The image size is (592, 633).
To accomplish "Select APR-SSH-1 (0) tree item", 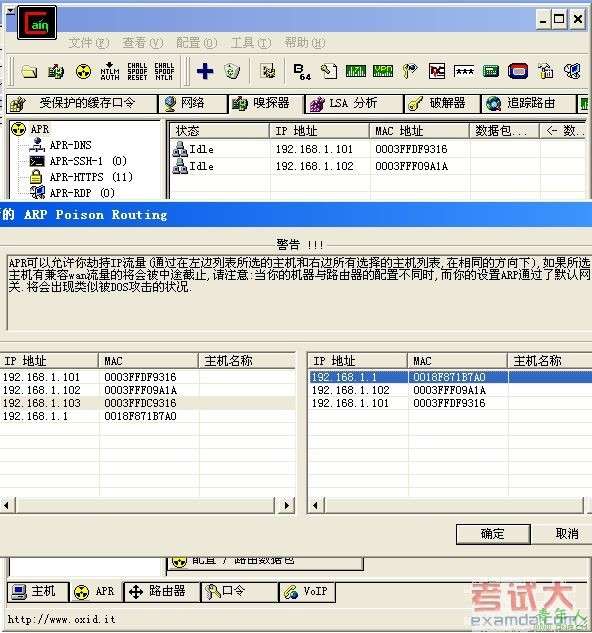I will click(x=88, y=161).
